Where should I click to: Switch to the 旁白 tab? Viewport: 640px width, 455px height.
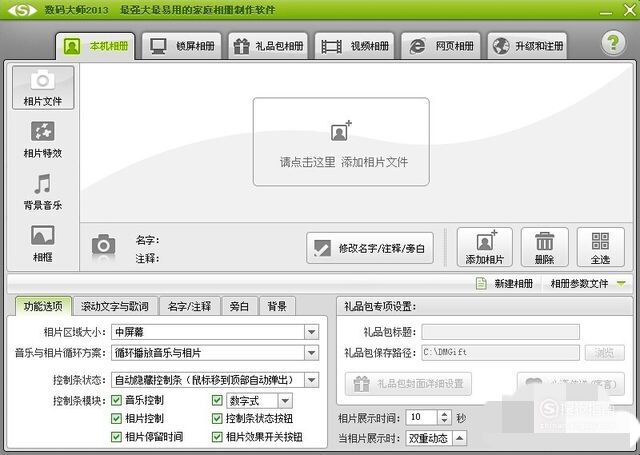pyautogui.click(x=239, y=306)
